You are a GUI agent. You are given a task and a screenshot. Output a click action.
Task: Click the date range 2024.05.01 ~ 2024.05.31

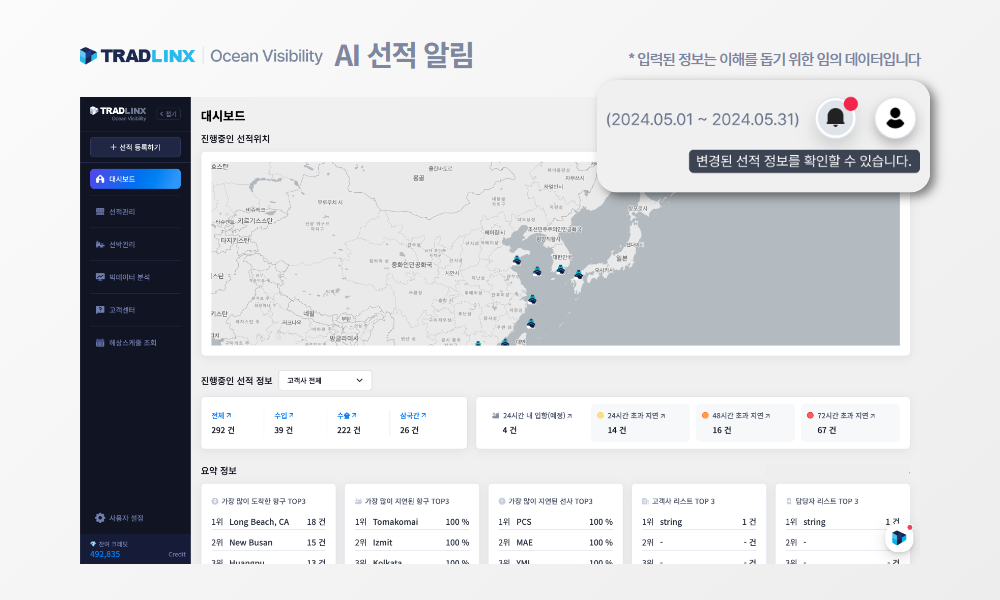click(703, 119)
